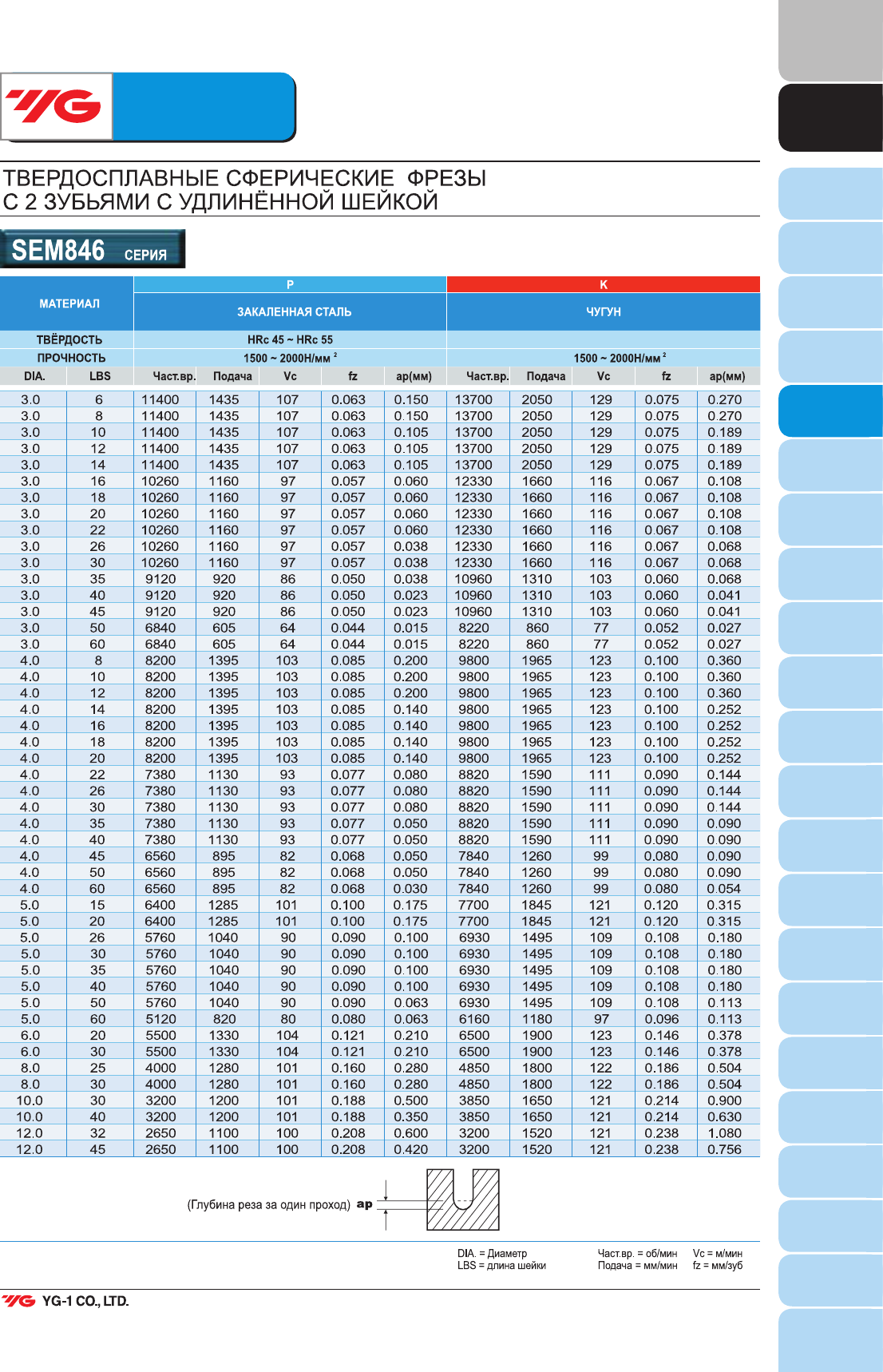
Task: Click the cutting depth cross-section diagram
Action: click(462, 1200)
